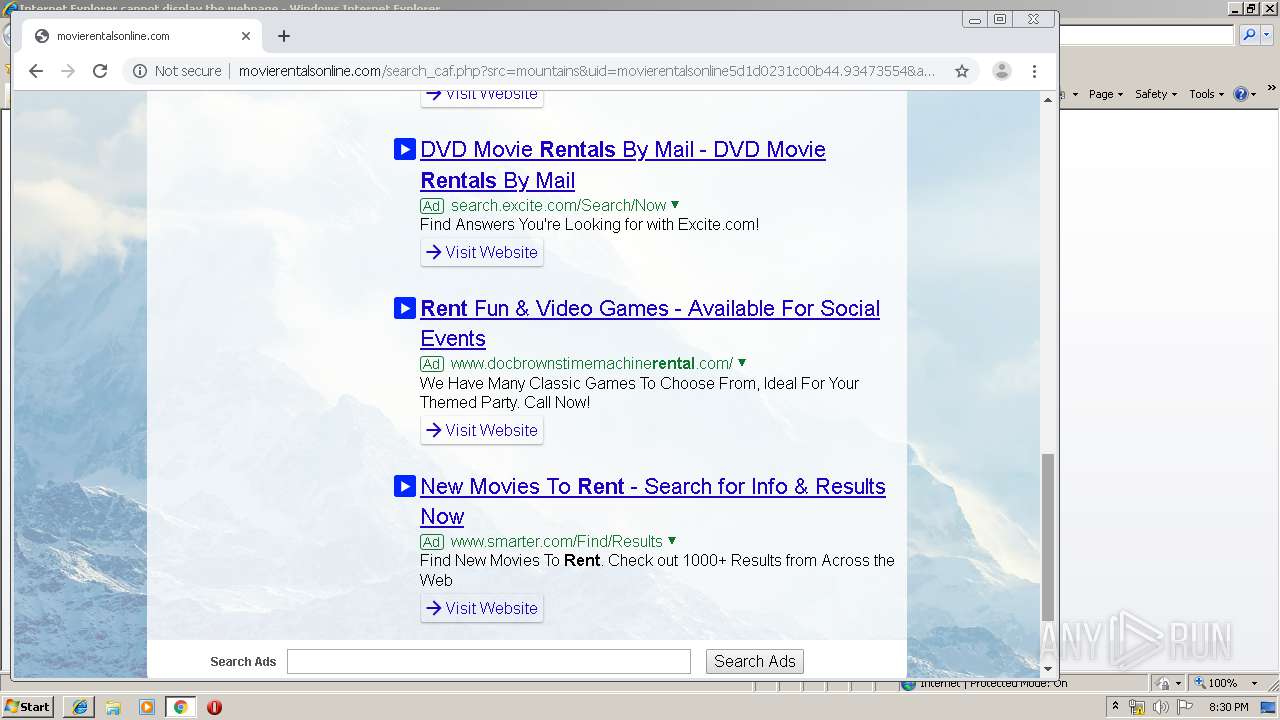
Task: Open Windows Explorer folder from taskbar
Action: pos(113,707)
